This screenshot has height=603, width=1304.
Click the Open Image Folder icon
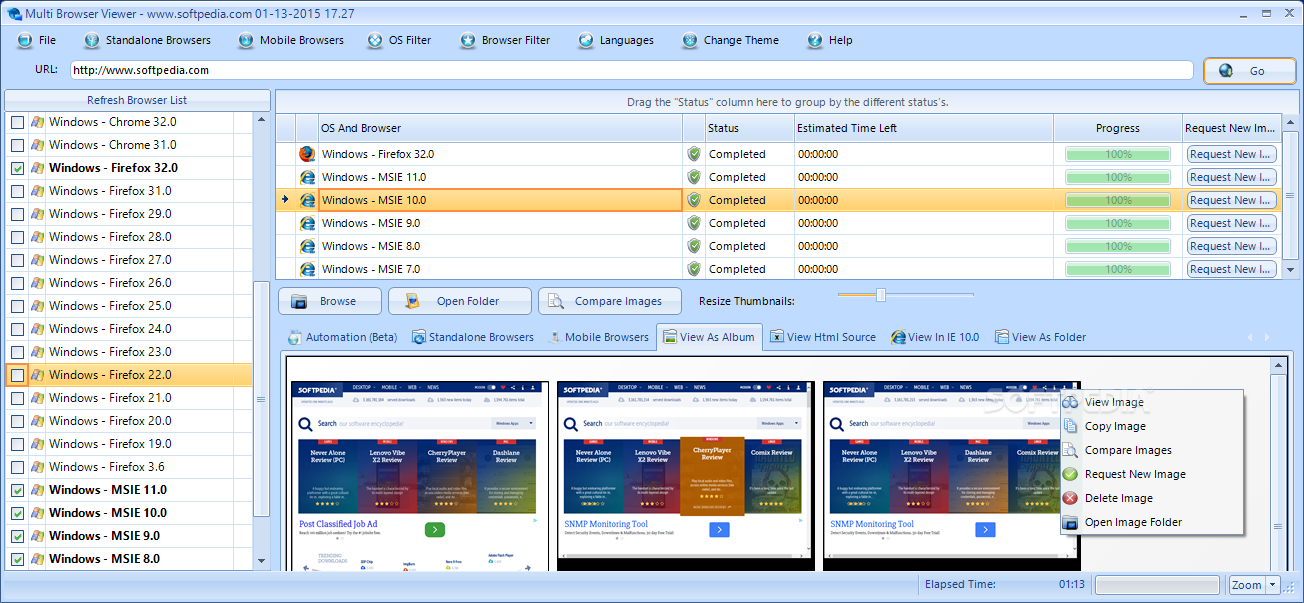(1070, 522)
